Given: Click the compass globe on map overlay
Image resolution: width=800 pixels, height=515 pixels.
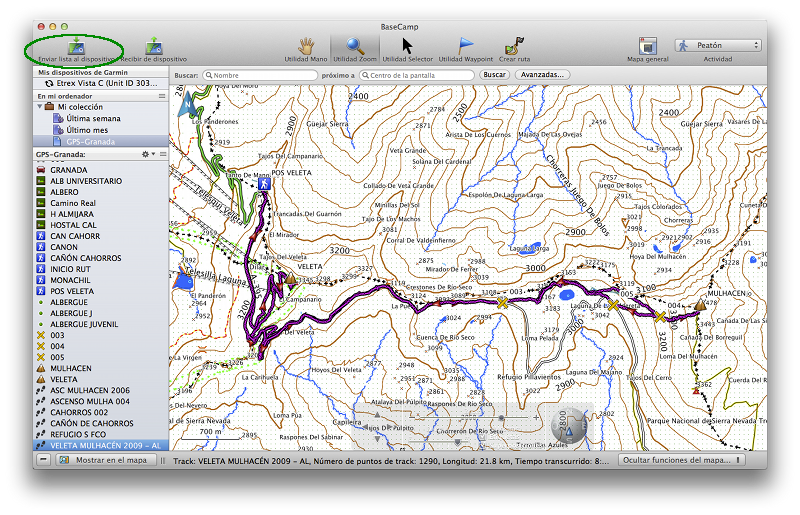Looking at the screenshot, I should [x=569, y=425].
